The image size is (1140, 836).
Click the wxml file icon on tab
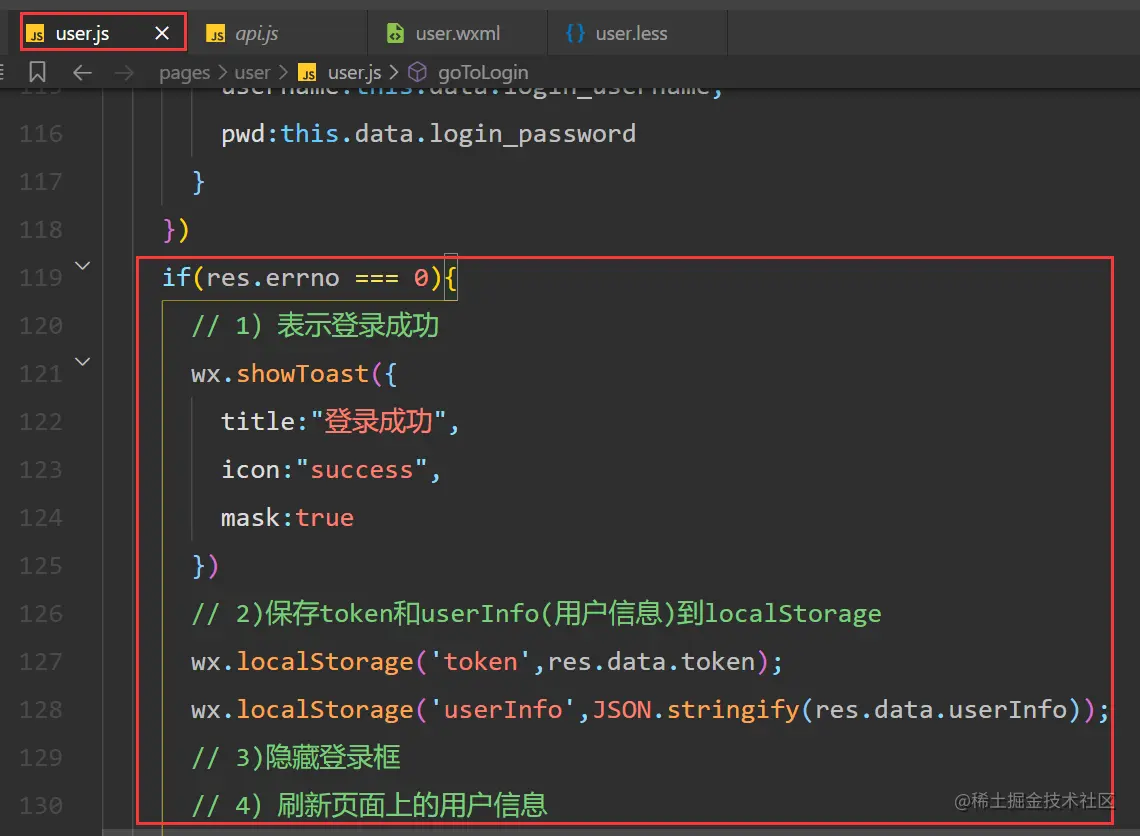point(395,33)
